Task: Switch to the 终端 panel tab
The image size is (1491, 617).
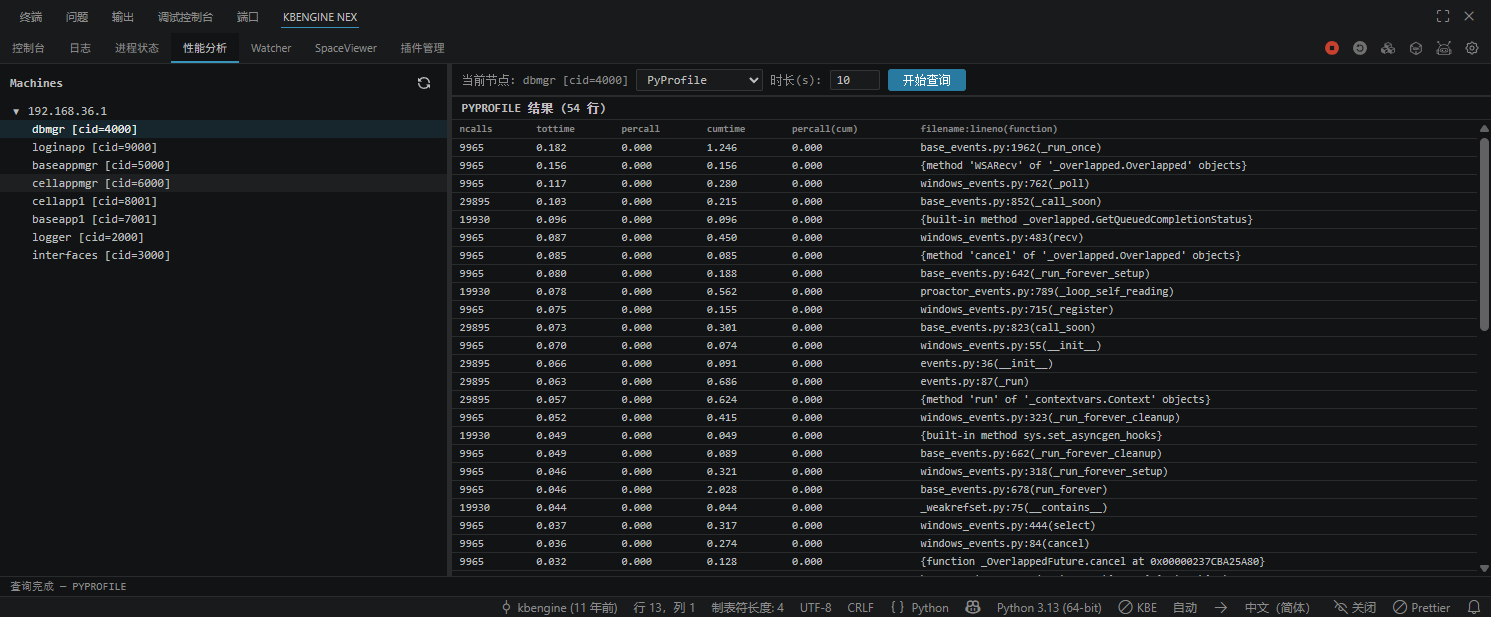Action: [x=31, y=17]
